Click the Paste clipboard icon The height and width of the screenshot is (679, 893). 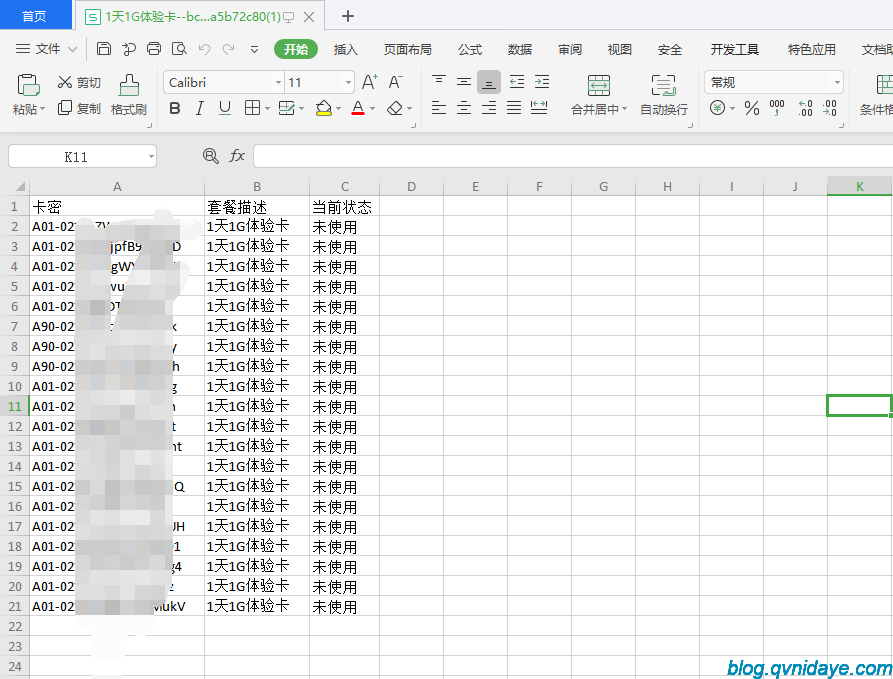pyautogui.click(x=28, y=85)
